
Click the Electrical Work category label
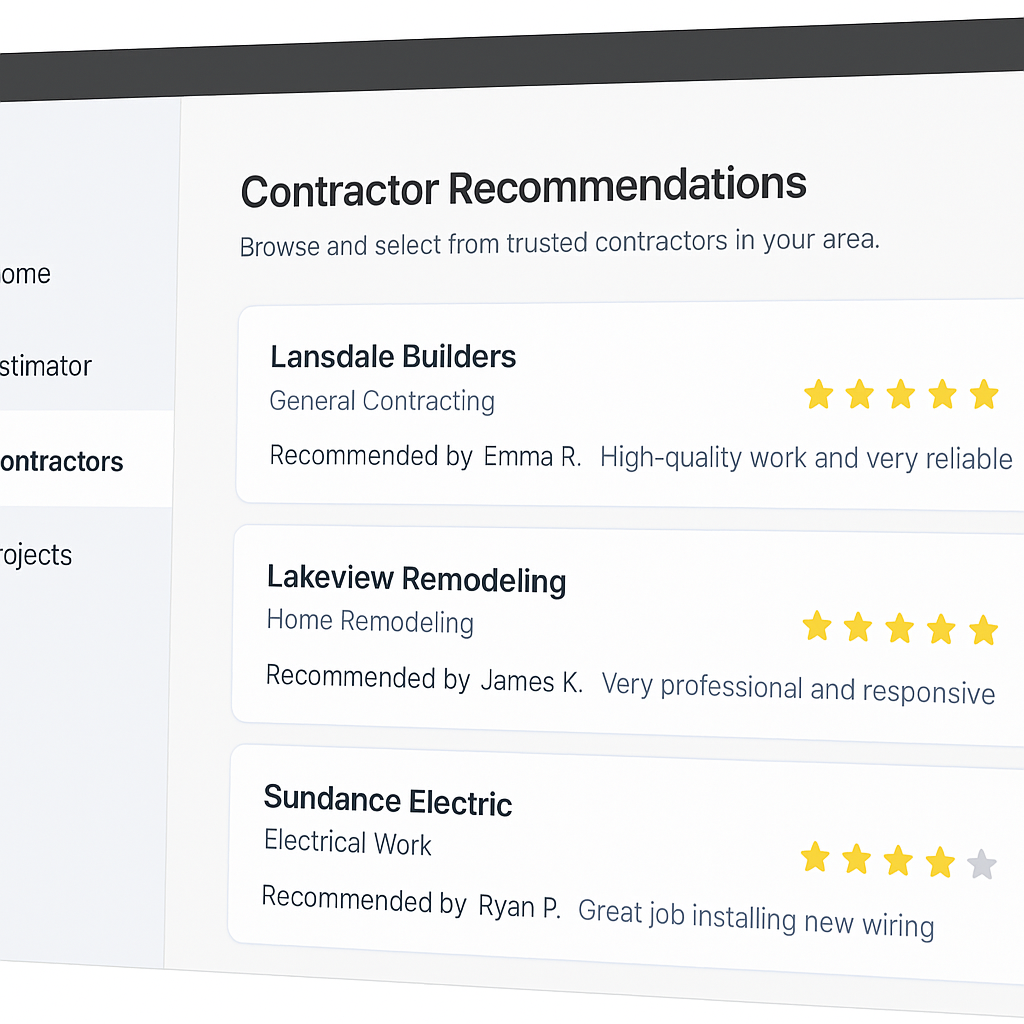click(347, 842)
